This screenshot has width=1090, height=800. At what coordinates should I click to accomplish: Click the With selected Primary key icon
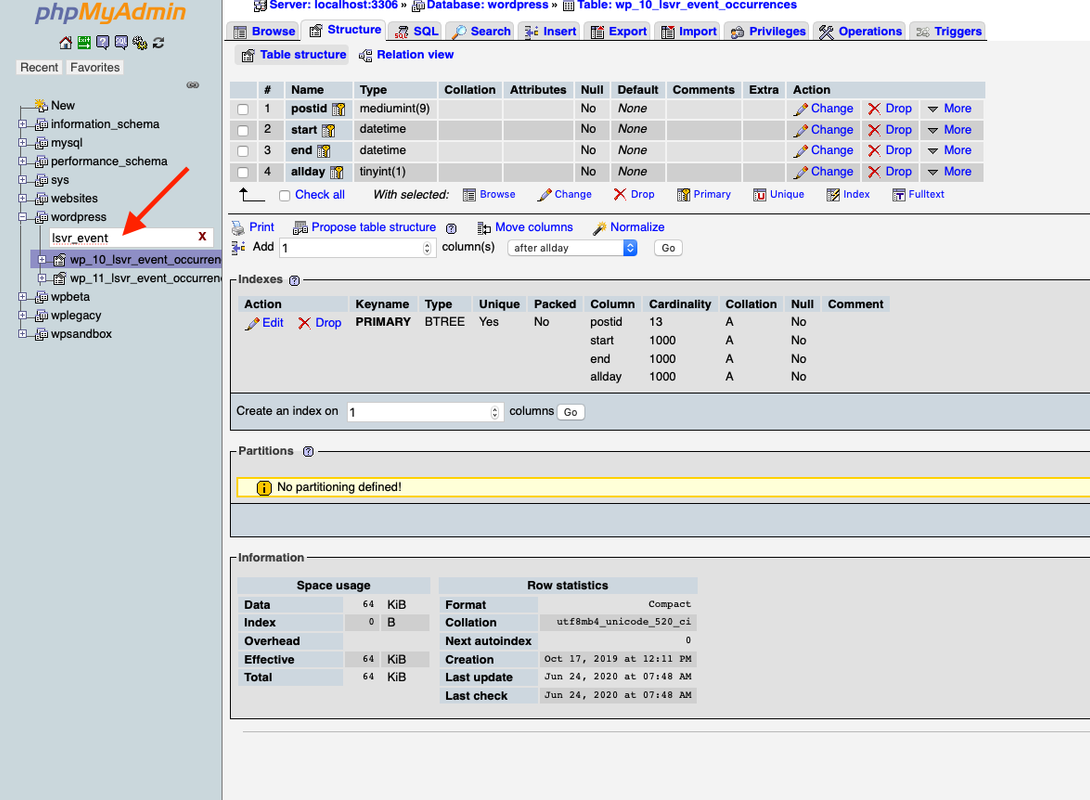tap(683, 195)
